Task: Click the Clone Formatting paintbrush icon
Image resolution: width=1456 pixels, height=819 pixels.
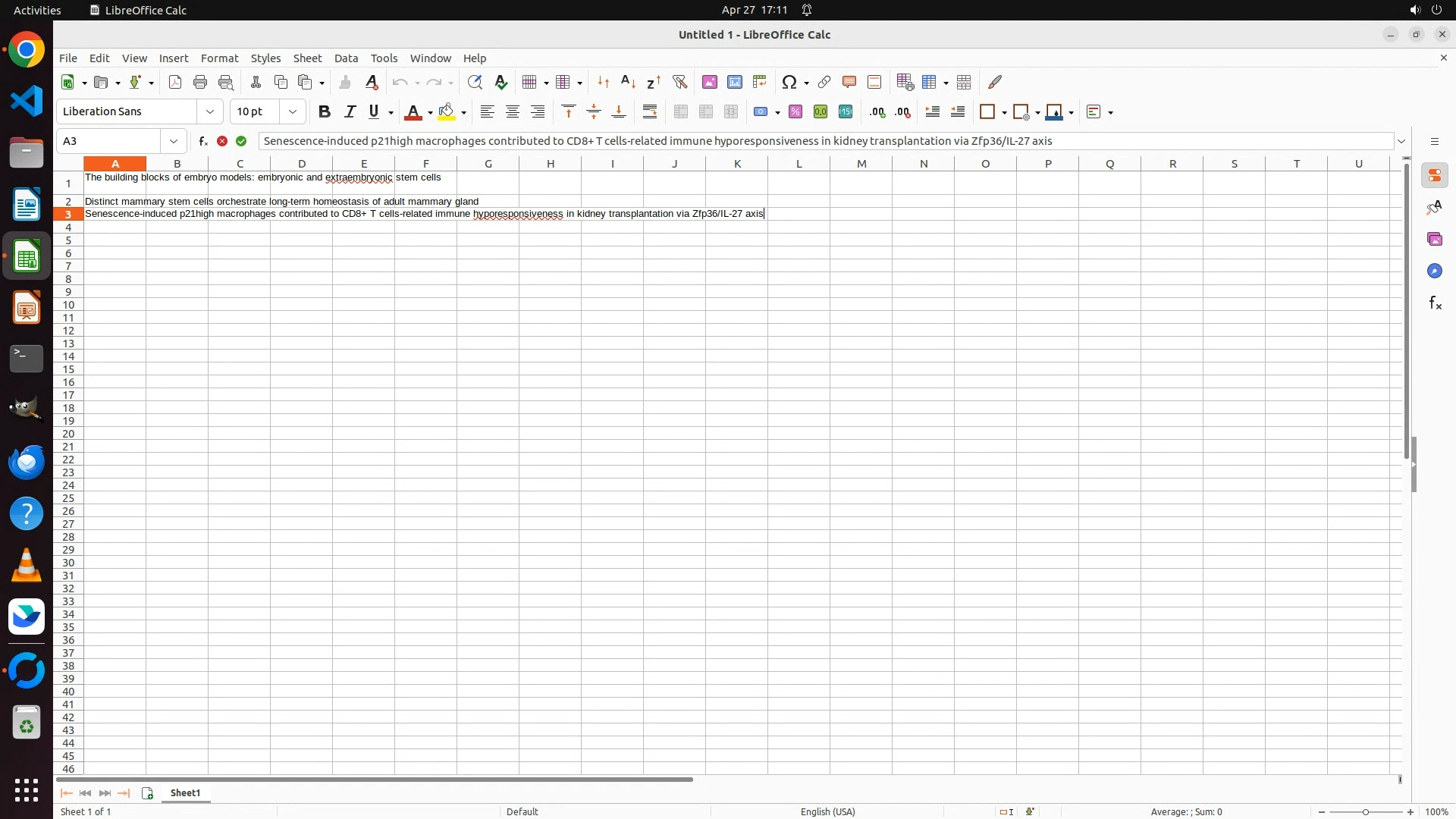Action: tap(345, 82)
